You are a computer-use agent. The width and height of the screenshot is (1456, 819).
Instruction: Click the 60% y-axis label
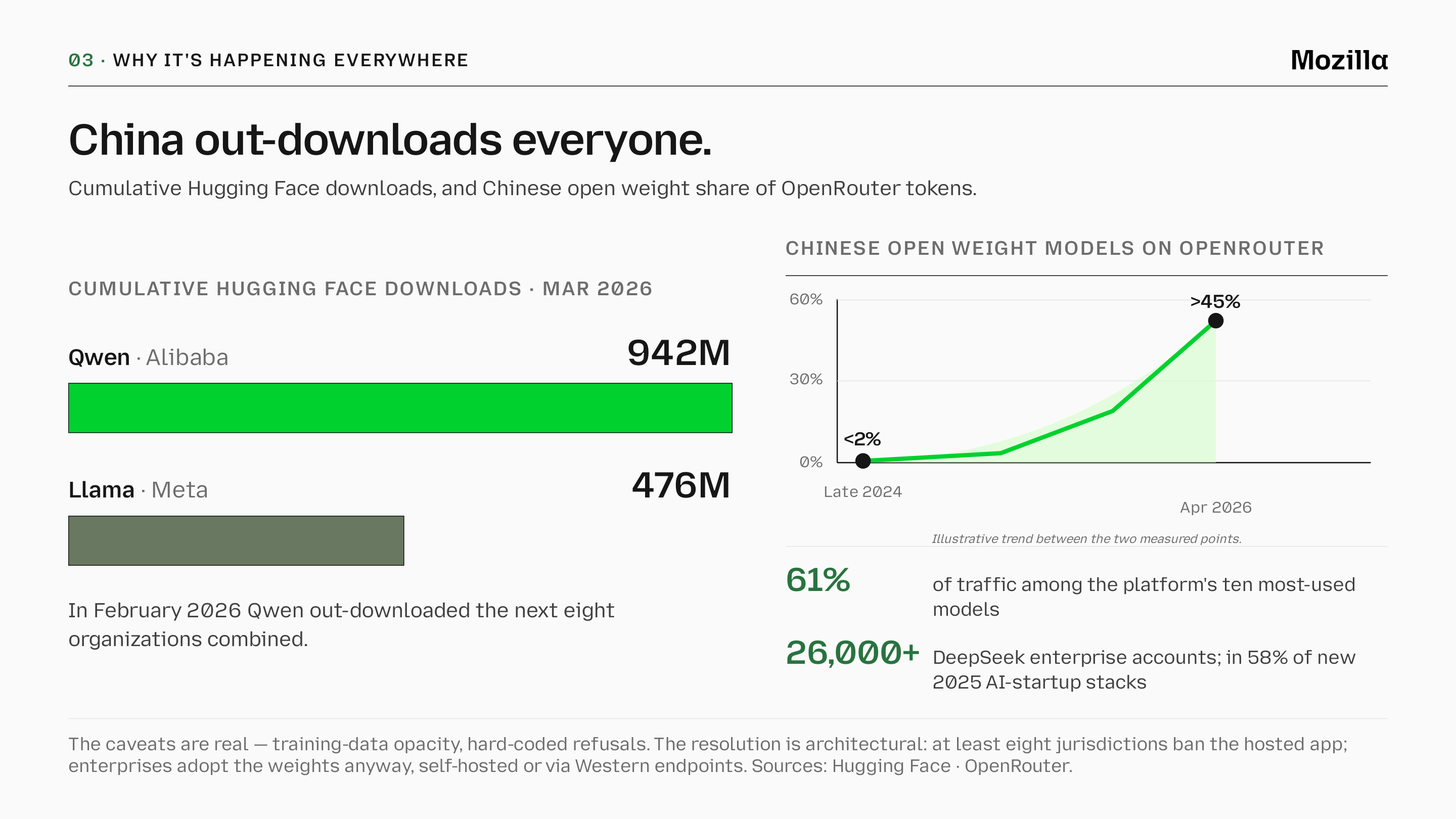pos(805,299)
